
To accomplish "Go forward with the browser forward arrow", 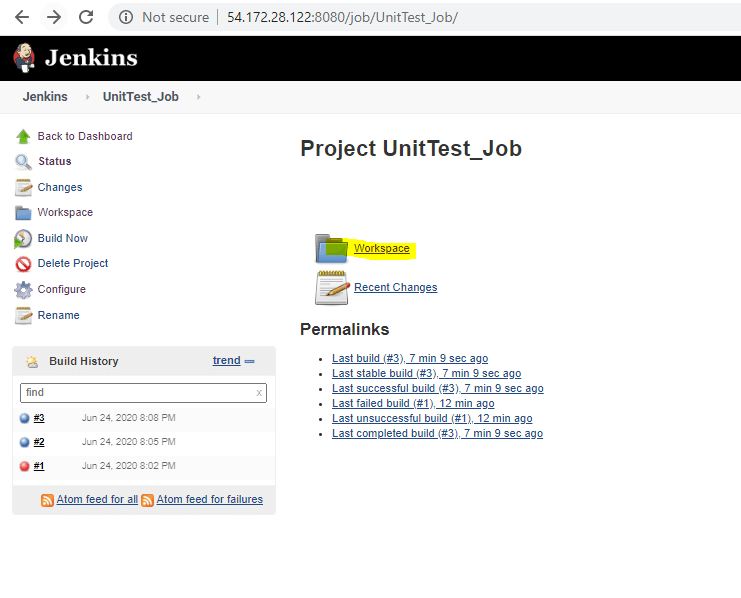I will tap(54, 17).
